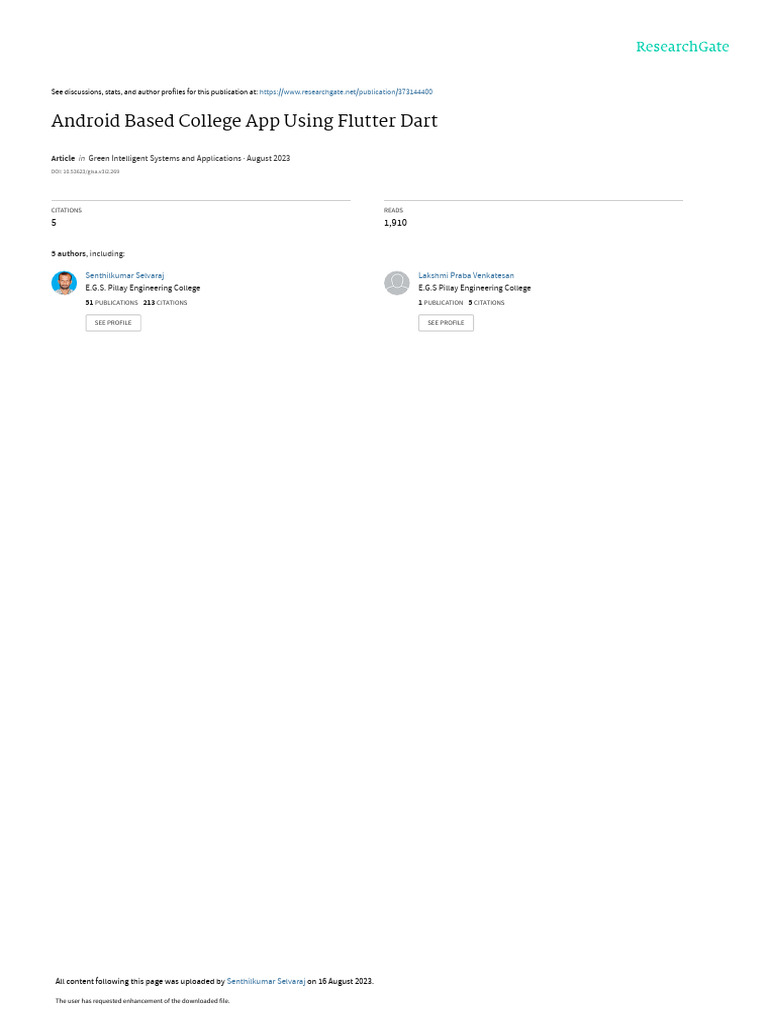Click the ResearchGate logo
Screen dimensions: 768x1024
682,46
